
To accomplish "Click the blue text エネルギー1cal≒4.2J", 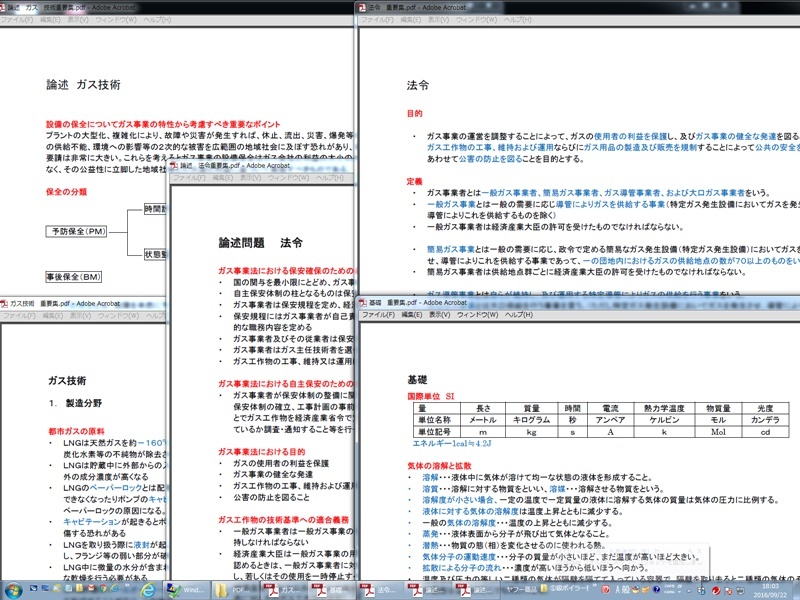I will [452, 443].
